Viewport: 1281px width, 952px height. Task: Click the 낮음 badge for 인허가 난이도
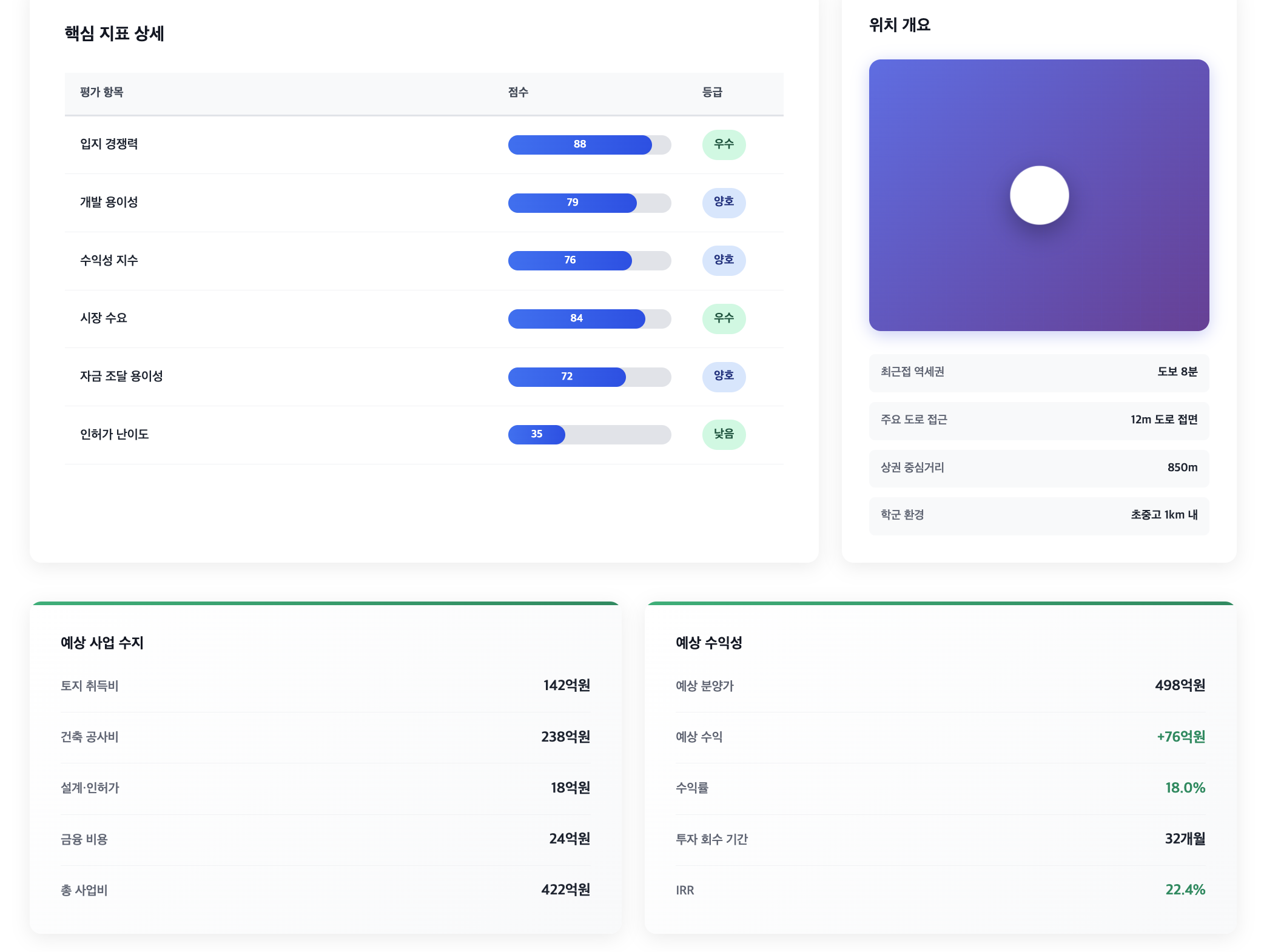click(x=723, y=434)
